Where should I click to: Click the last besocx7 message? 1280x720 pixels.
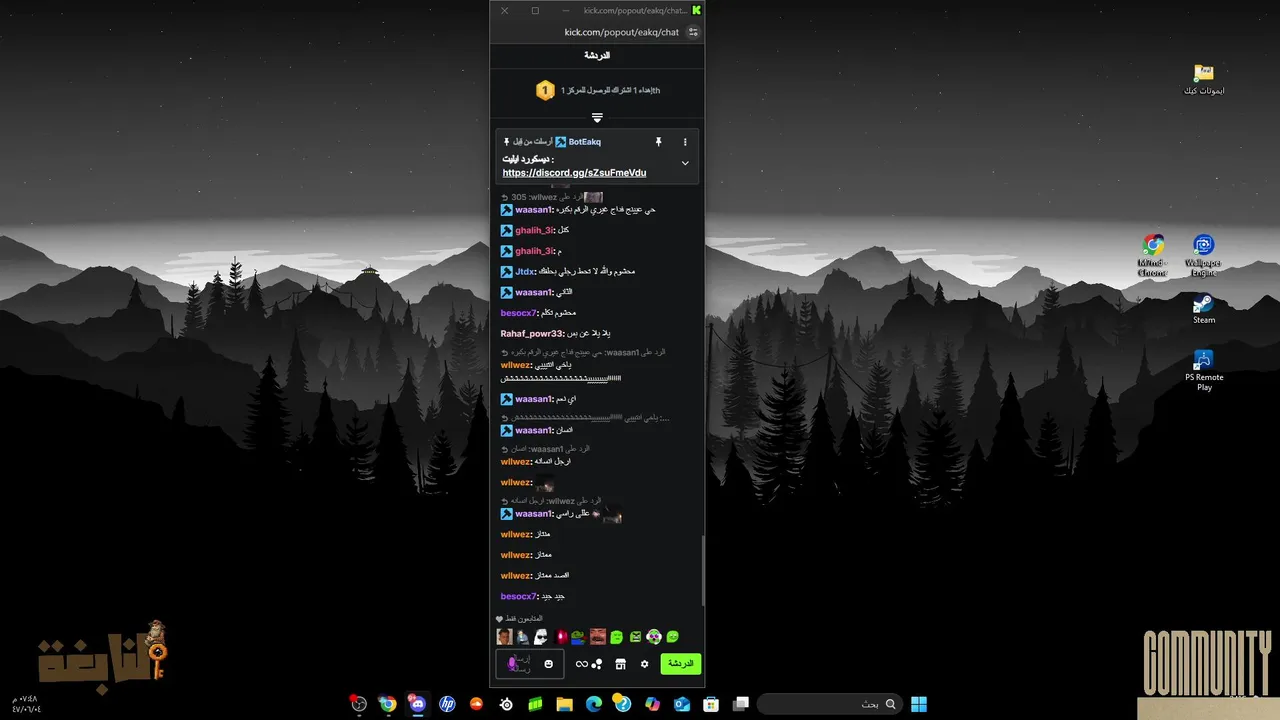(532, 596)
